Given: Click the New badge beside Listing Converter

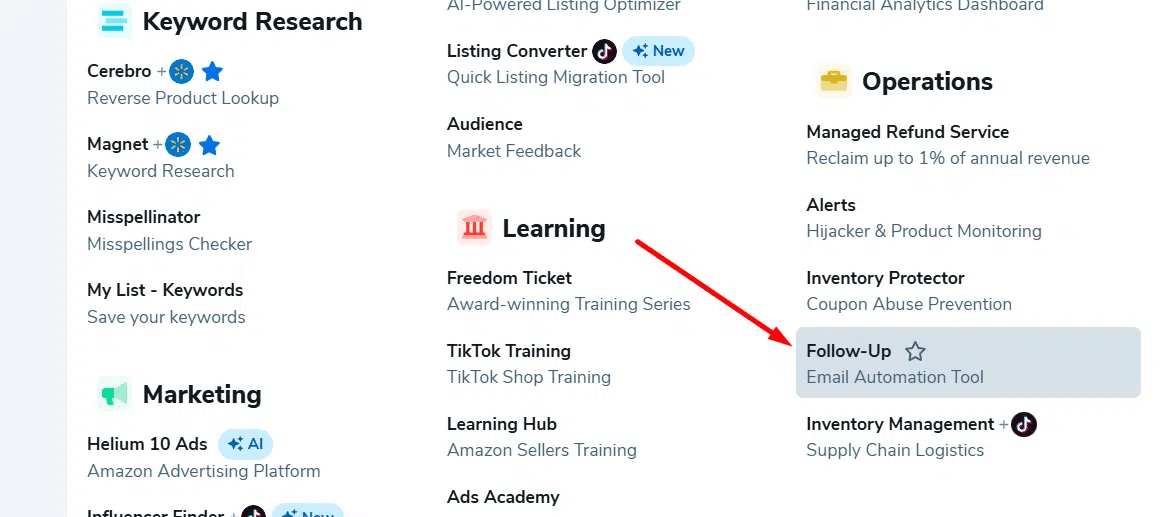Looking at the screenshot, I should coord(658,51).
